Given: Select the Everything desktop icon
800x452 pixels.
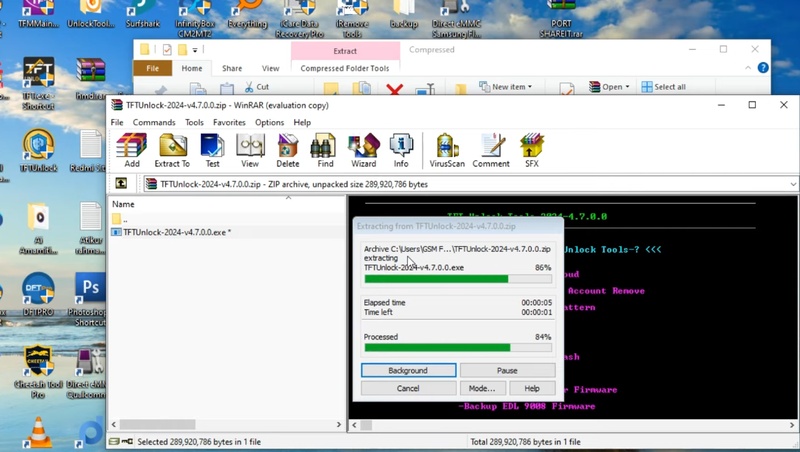Looking at the screenshot, I should pos(247,14).
